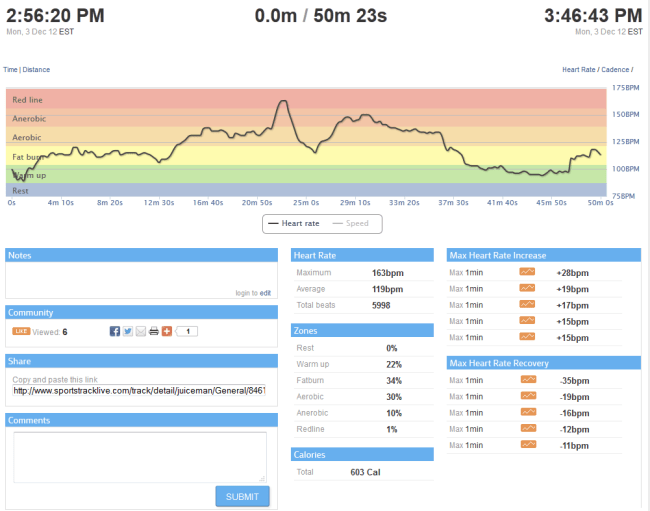This screenshot has height=511, width=650.
Task: Print the page using the printer icon
Action: (x=152, y=331)
